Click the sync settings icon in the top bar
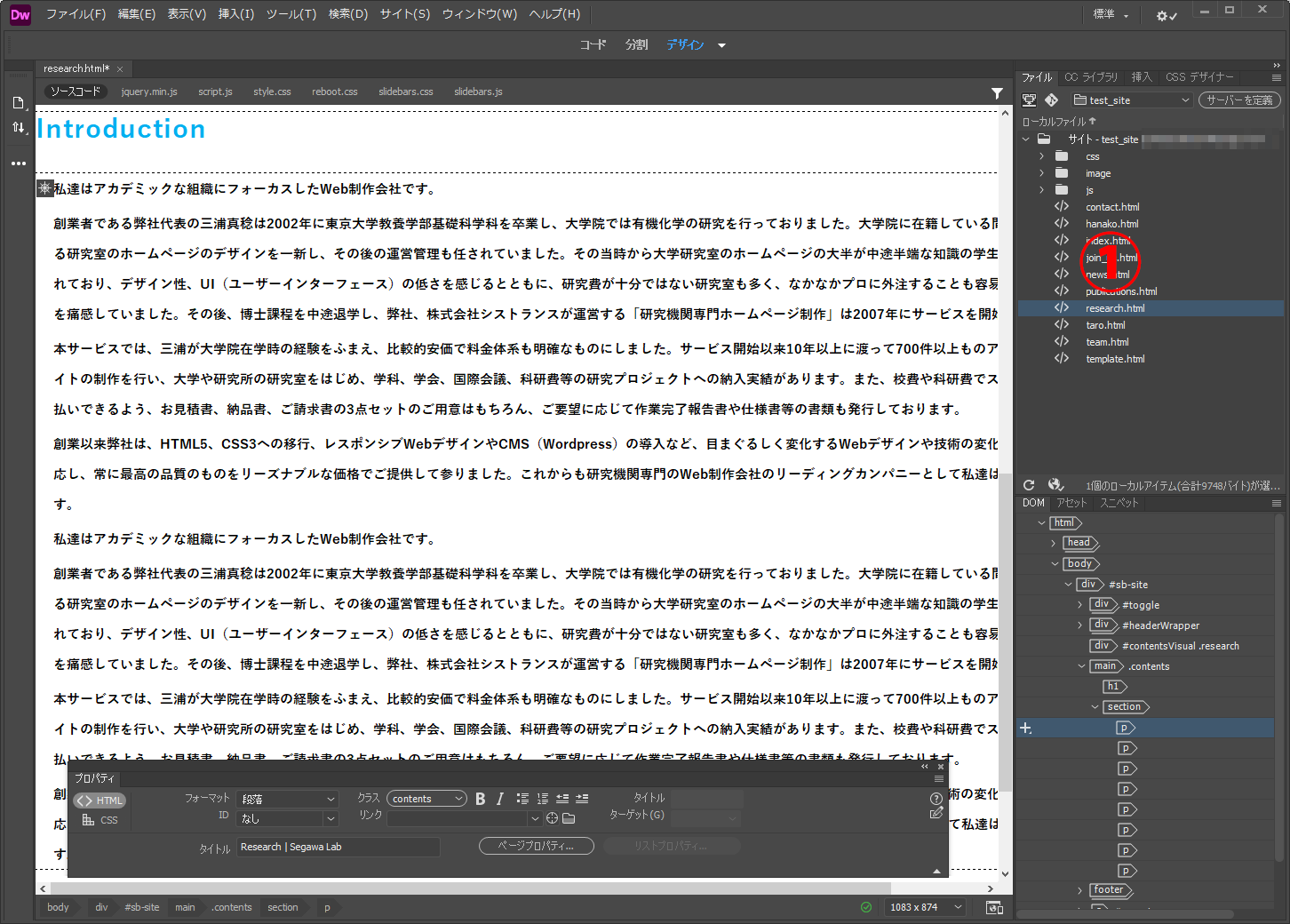The image size is (1290, 924). click(1167, 15)
